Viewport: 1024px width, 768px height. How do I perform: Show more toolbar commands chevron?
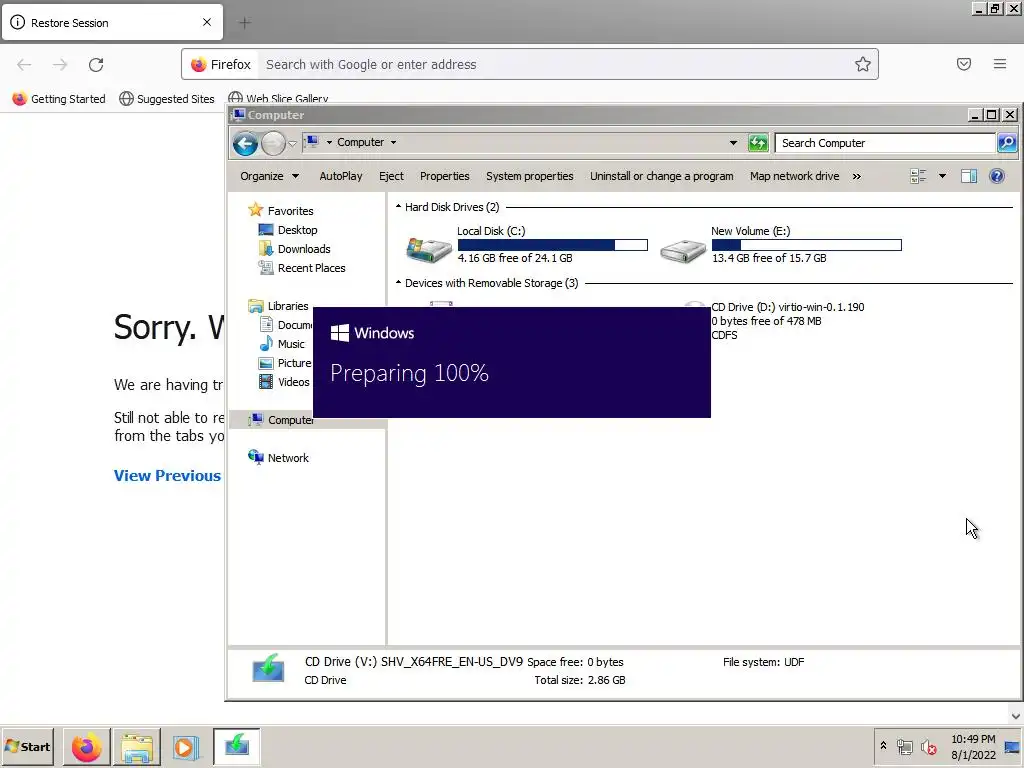(857, 176)
